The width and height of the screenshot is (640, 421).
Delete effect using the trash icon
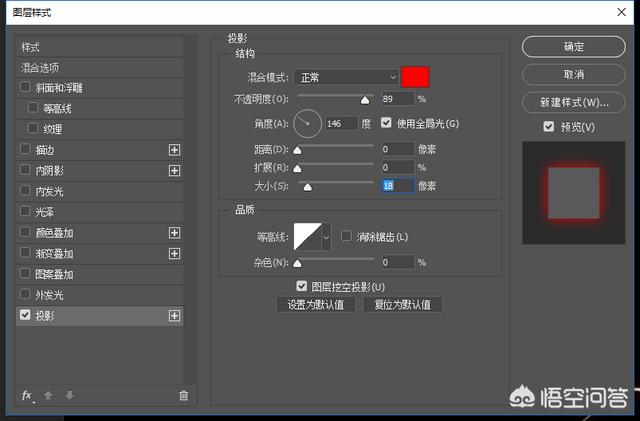184,395
